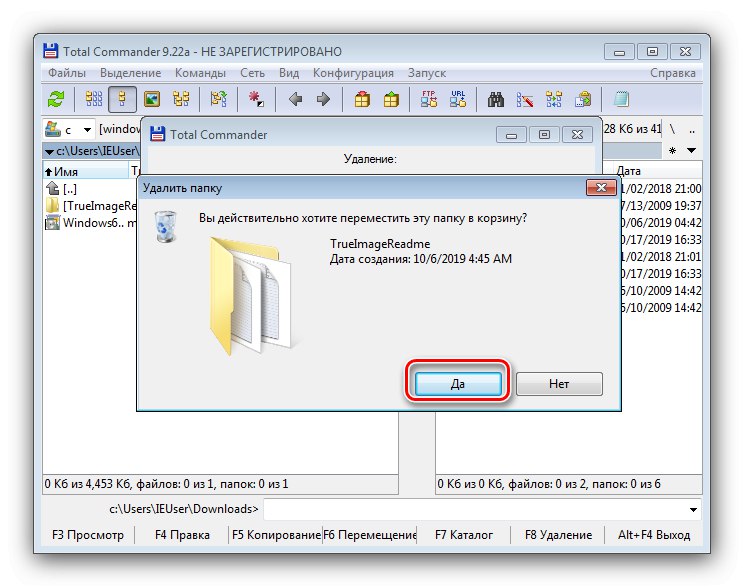Pack files with red-arrow box icon
Image resolution: width=744 pixels, height=587 pixels.
pyautogui.click(x=362, y=99)
